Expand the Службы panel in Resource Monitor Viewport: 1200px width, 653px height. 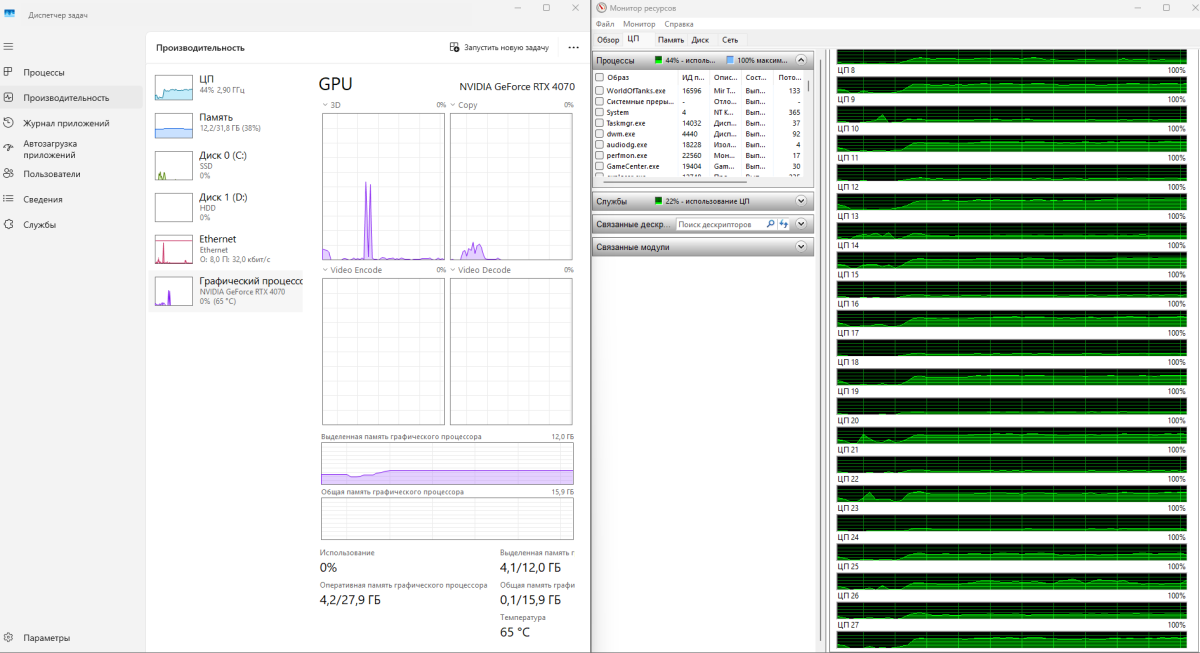coord(800,201)
